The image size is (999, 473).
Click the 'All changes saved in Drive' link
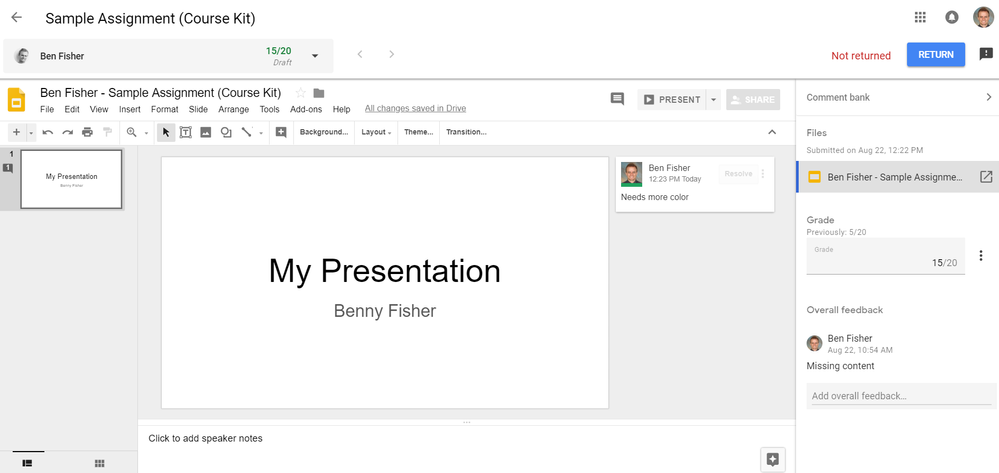(415, 108)
